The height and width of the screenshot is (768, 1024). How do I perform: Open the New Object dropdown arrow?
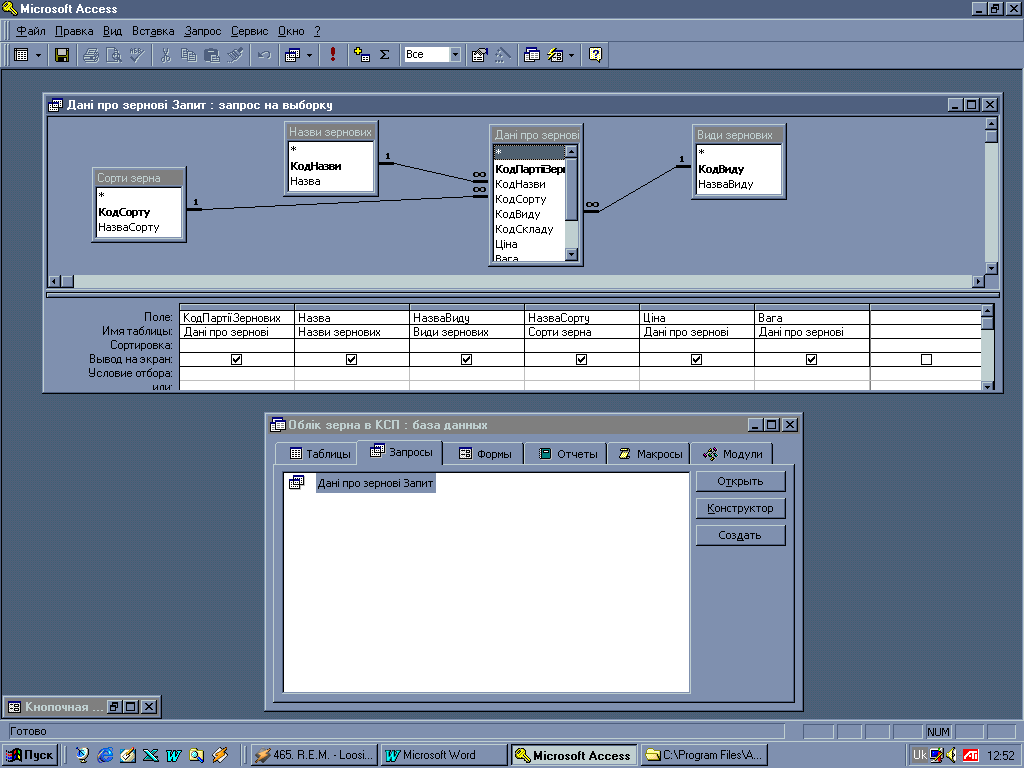[x=571, y=55]
